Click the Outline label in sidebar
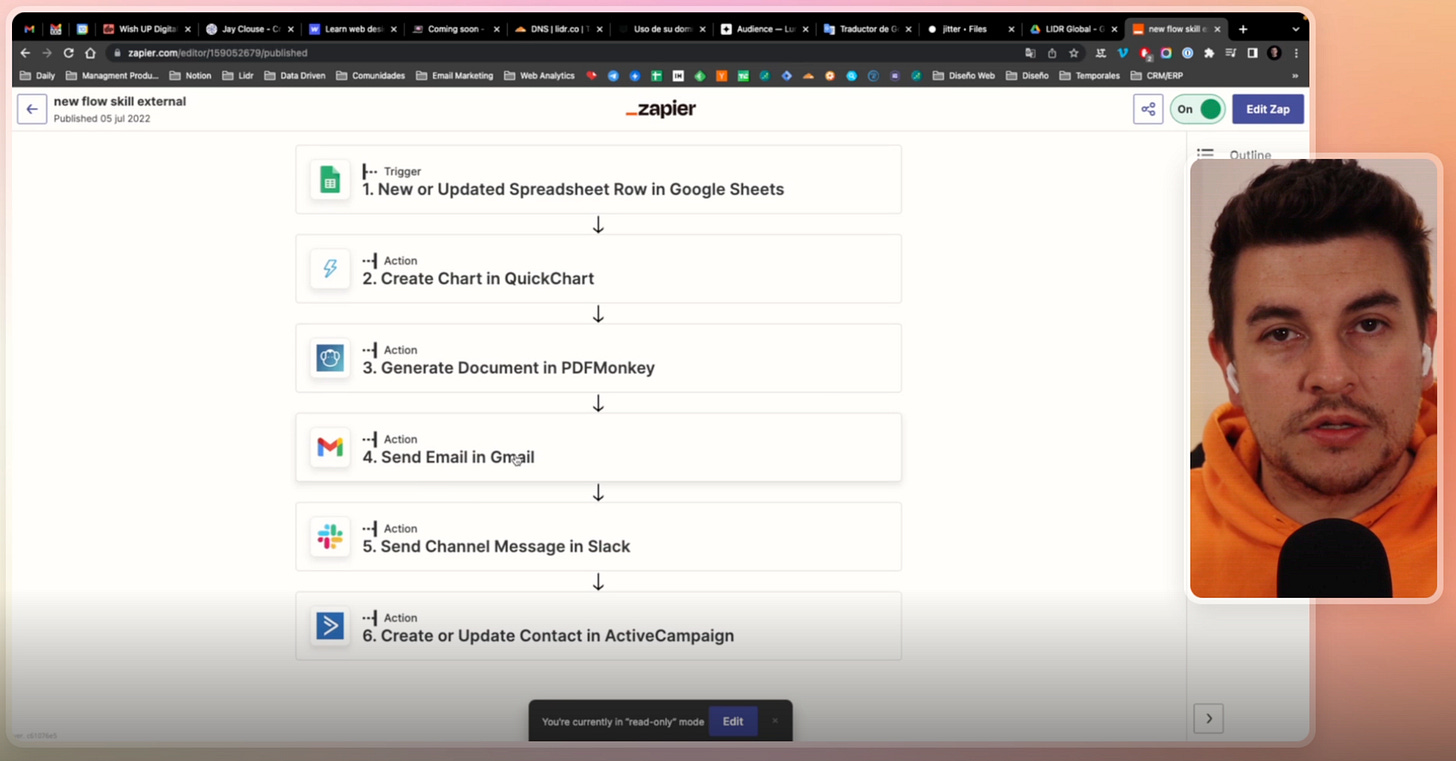Screen dimensions: 1456x761 1250,155
